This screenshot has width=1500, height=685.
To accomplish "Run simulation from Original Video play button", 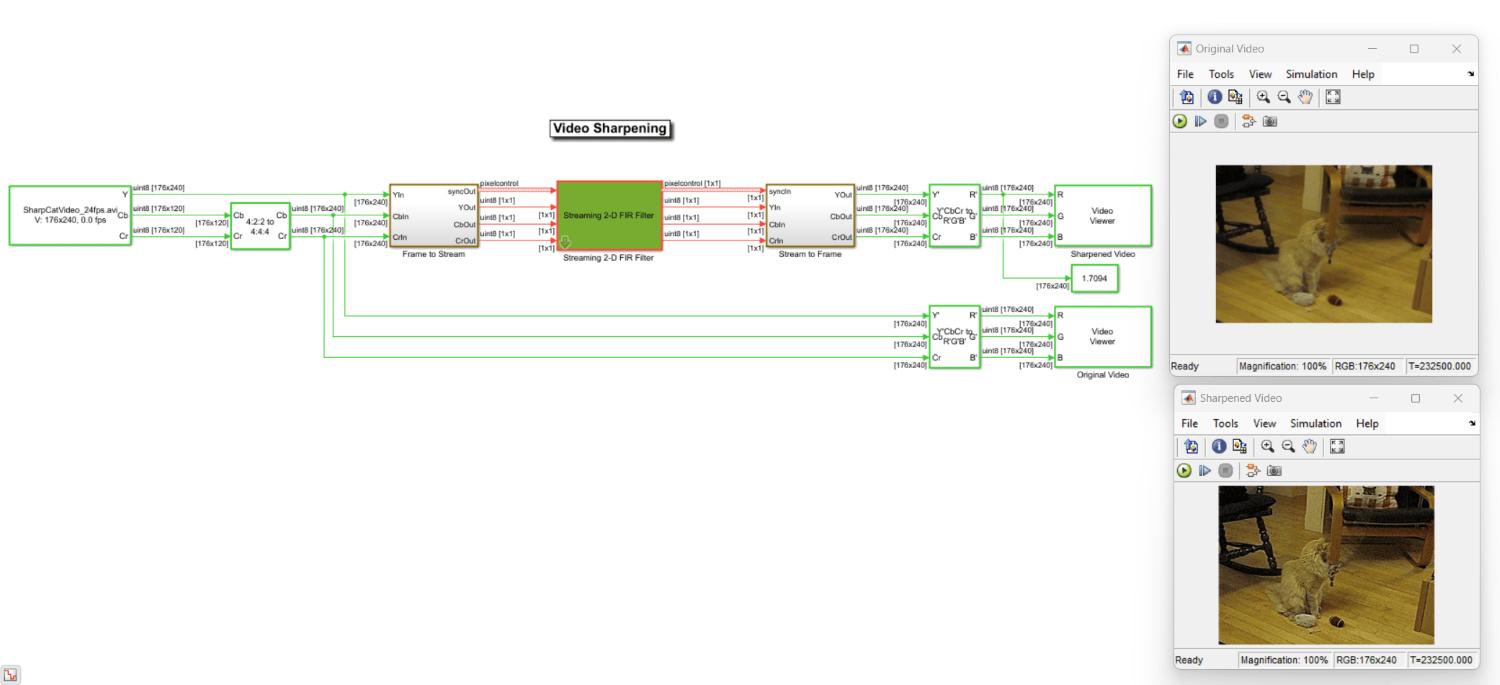I will [1180, 121].
